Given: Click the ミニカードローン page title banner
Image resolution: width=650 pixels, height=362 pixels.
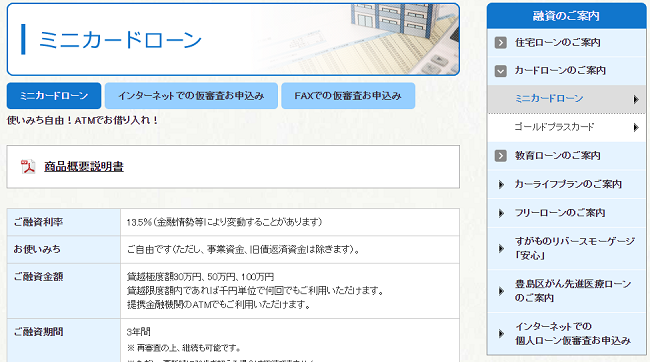Looking at the screenshot, I should click(233, 39).
